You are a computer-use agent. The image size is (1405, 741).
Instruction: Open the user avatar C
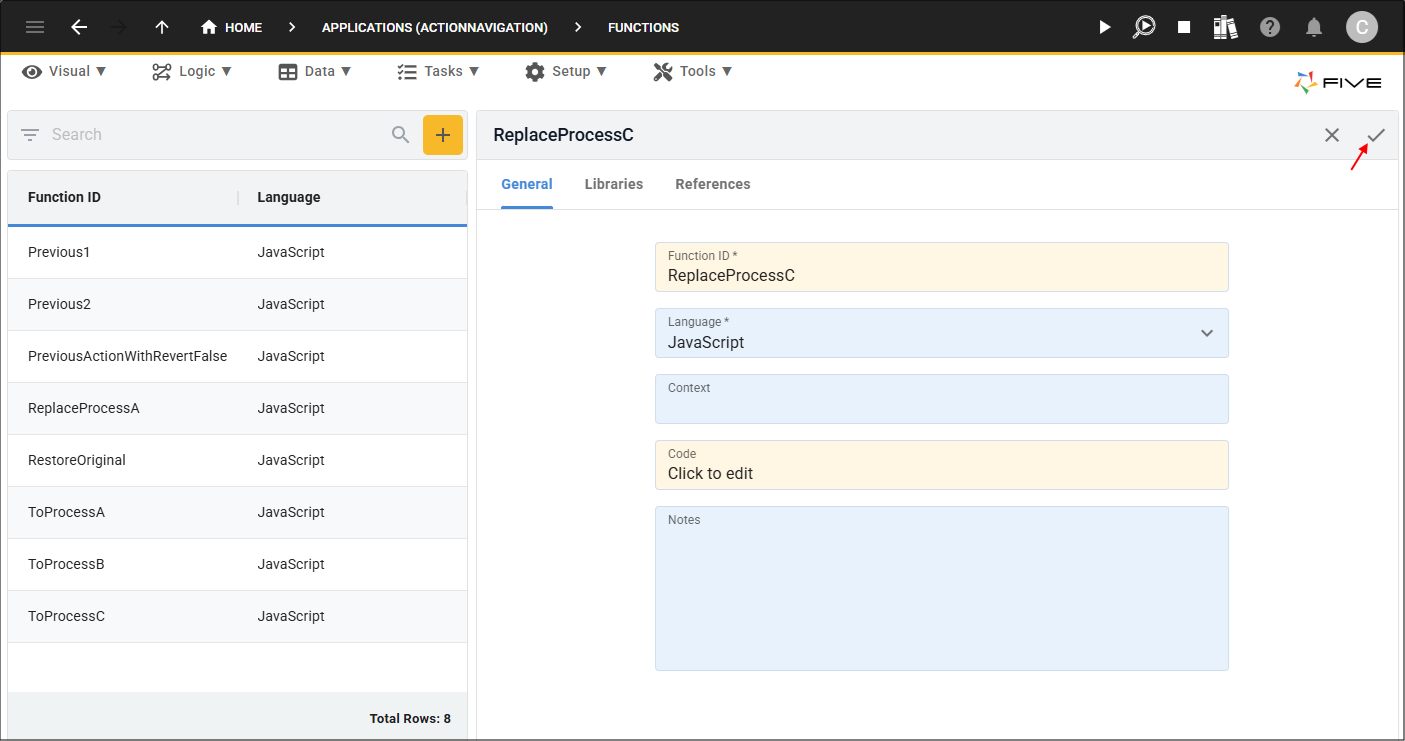(1361, 27)
